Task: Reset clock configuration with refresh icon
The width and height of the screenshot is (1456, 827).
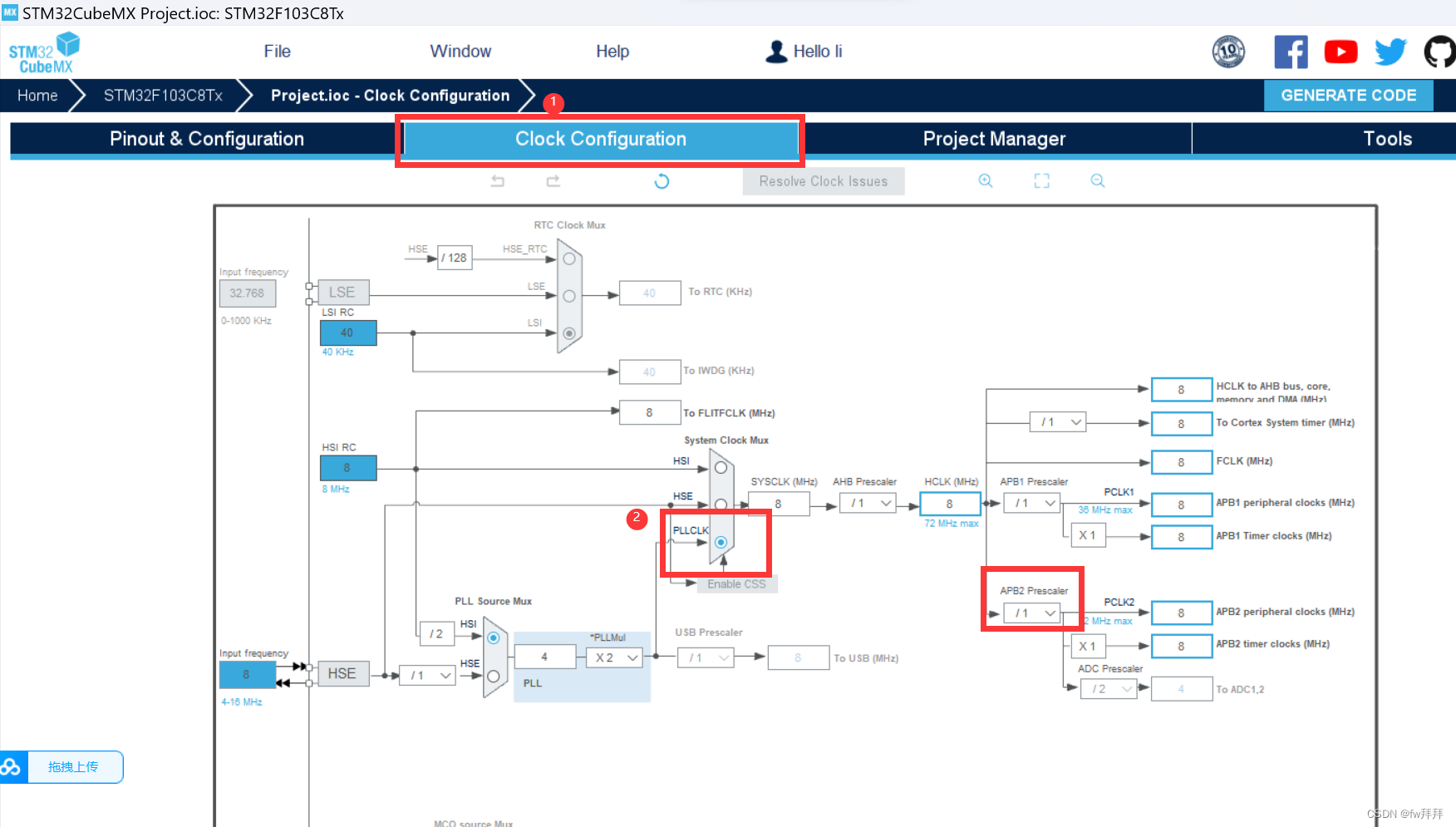Action: 662,181
